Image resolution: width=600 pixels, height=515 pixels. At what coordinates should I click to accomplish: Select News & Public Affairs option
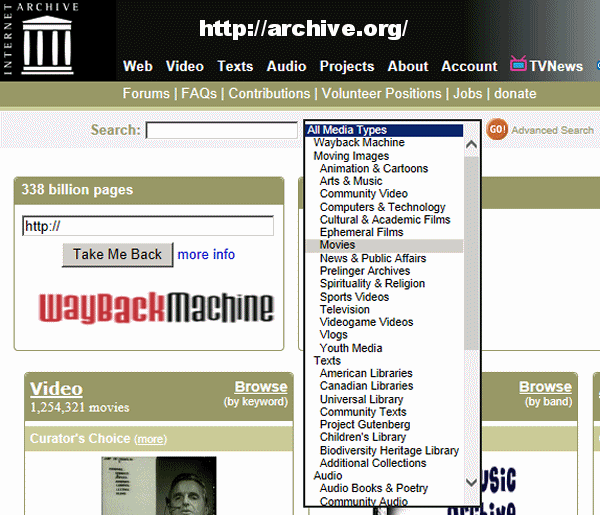385,258
